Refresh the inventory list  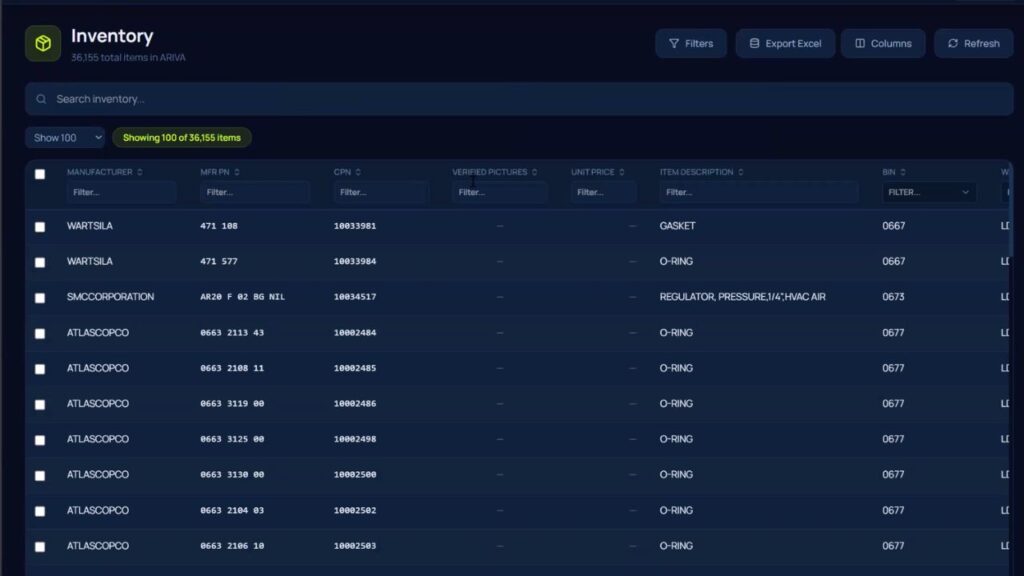click(x=973, y=43)
